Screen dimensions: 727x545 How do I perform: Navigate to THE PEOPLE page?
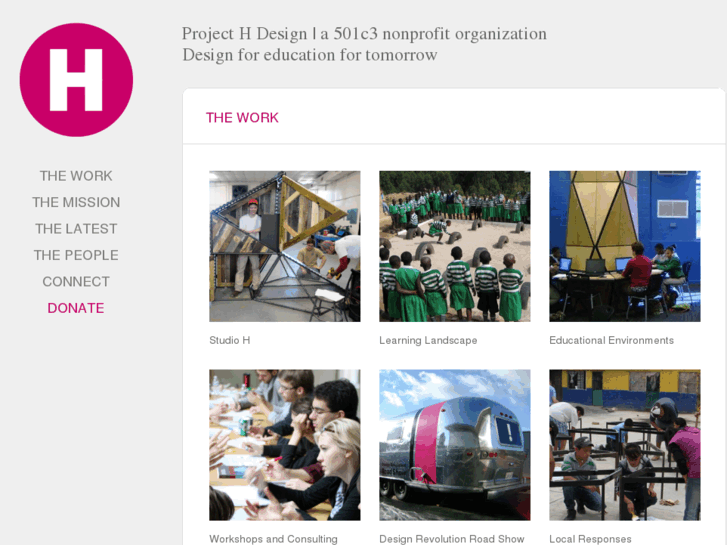(x=76, y=255)
